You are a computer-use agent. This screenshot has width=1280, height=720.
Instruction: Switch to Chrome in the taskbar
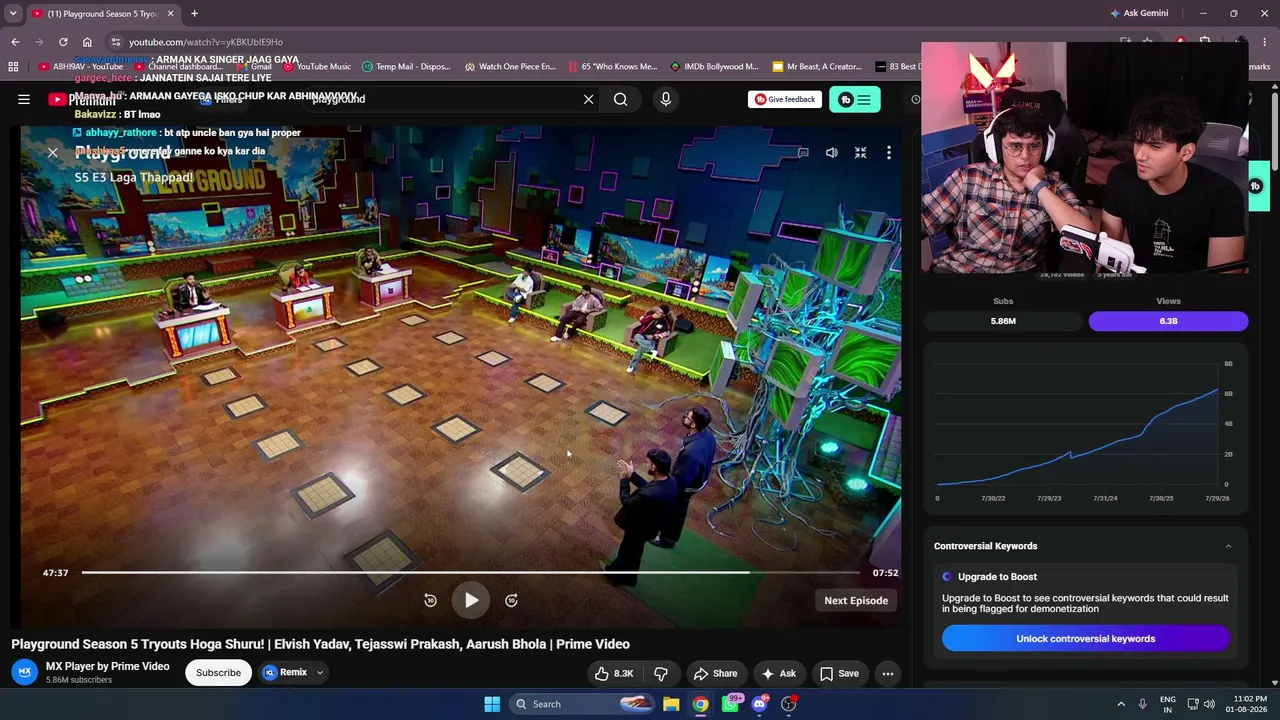click(701, 704)
